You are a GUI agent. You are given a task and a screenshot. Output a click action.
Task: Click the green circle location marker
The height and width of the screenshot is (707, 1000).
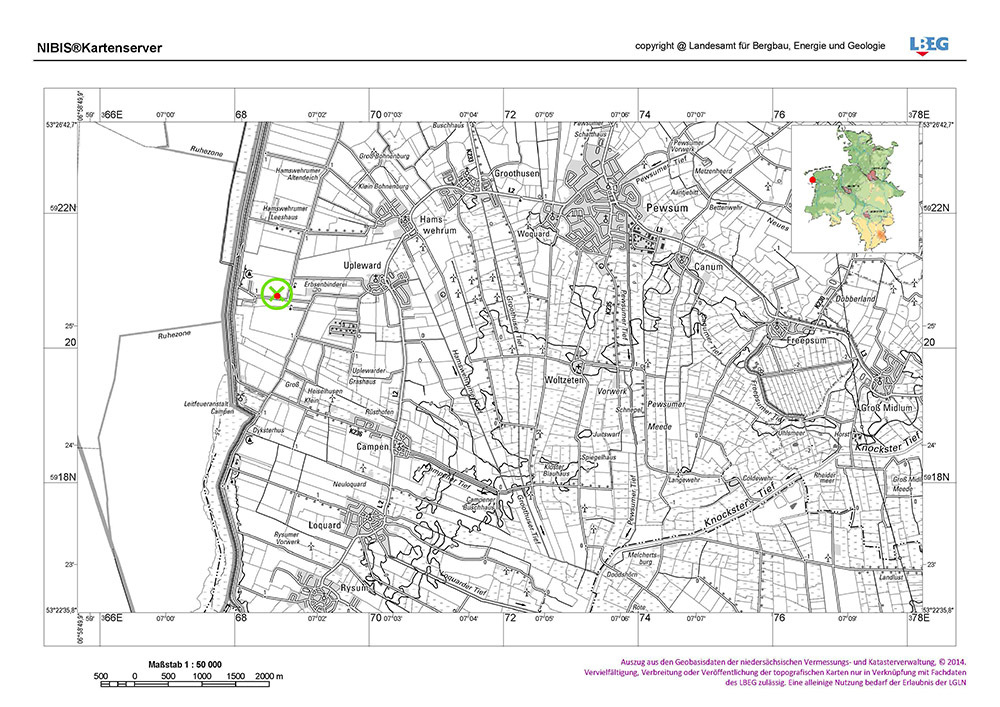276,294
